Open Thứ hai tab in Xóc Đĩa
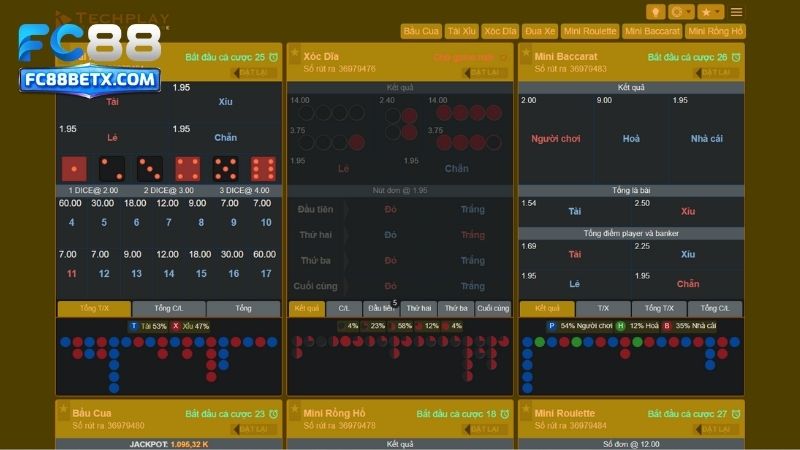 coord(419,308)
